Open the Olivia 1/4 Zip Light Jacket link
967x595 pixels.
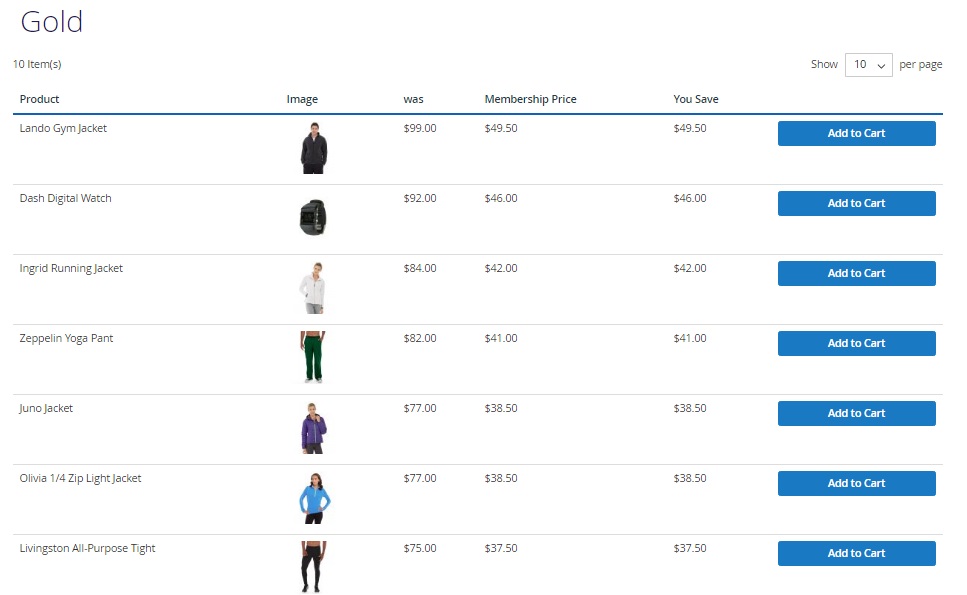tap(80, 478)
